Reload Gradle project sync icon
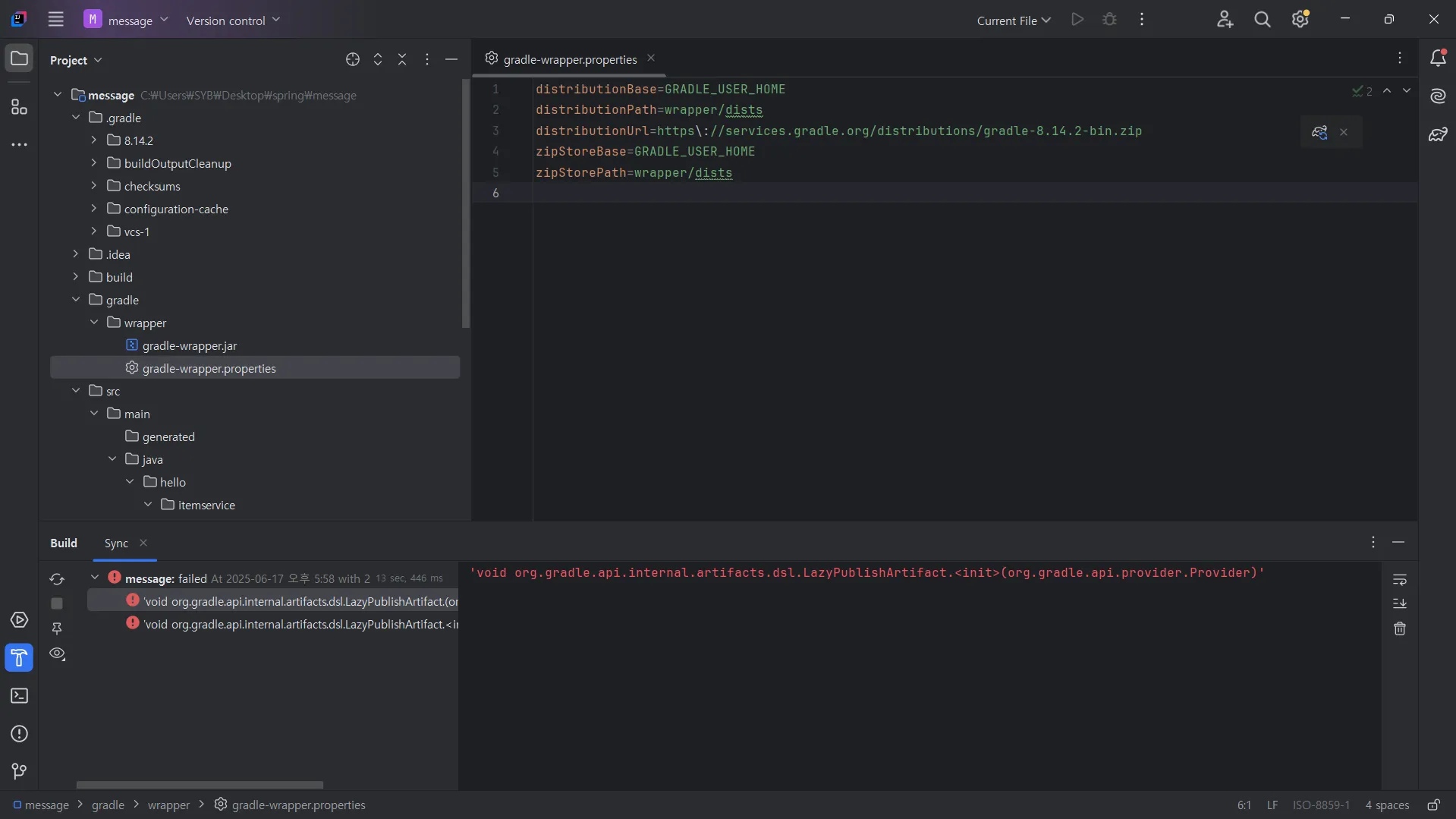Screen dimensions: 1456x819 point(57,579)
